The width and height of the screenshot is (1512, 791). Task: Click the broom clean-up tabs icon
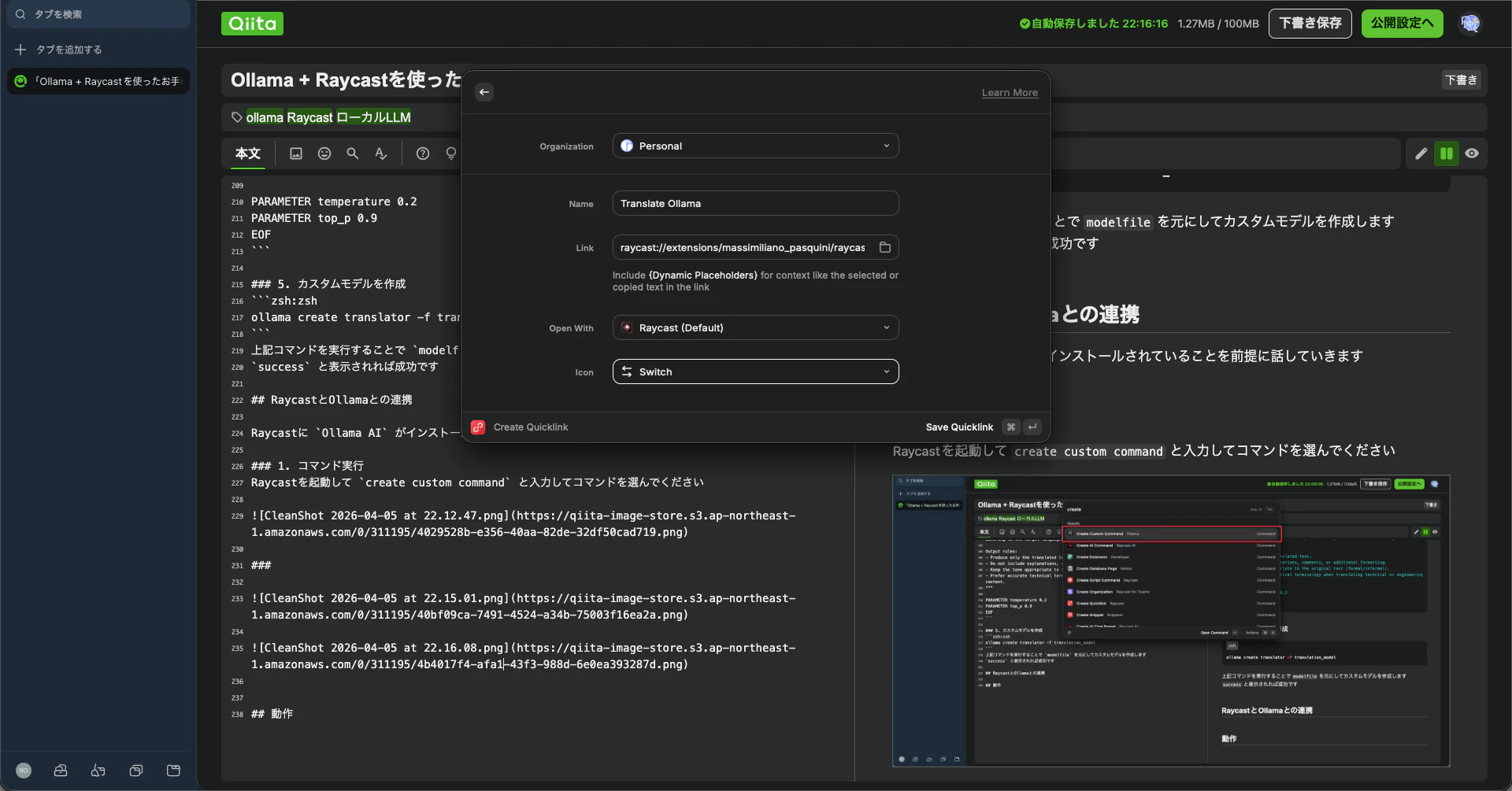(98, 771)
